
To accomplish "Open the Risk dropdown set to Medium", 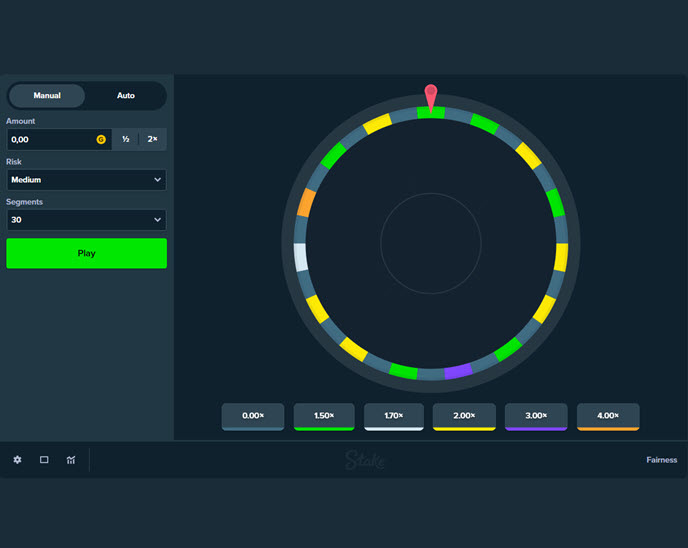I will [86, 180].
